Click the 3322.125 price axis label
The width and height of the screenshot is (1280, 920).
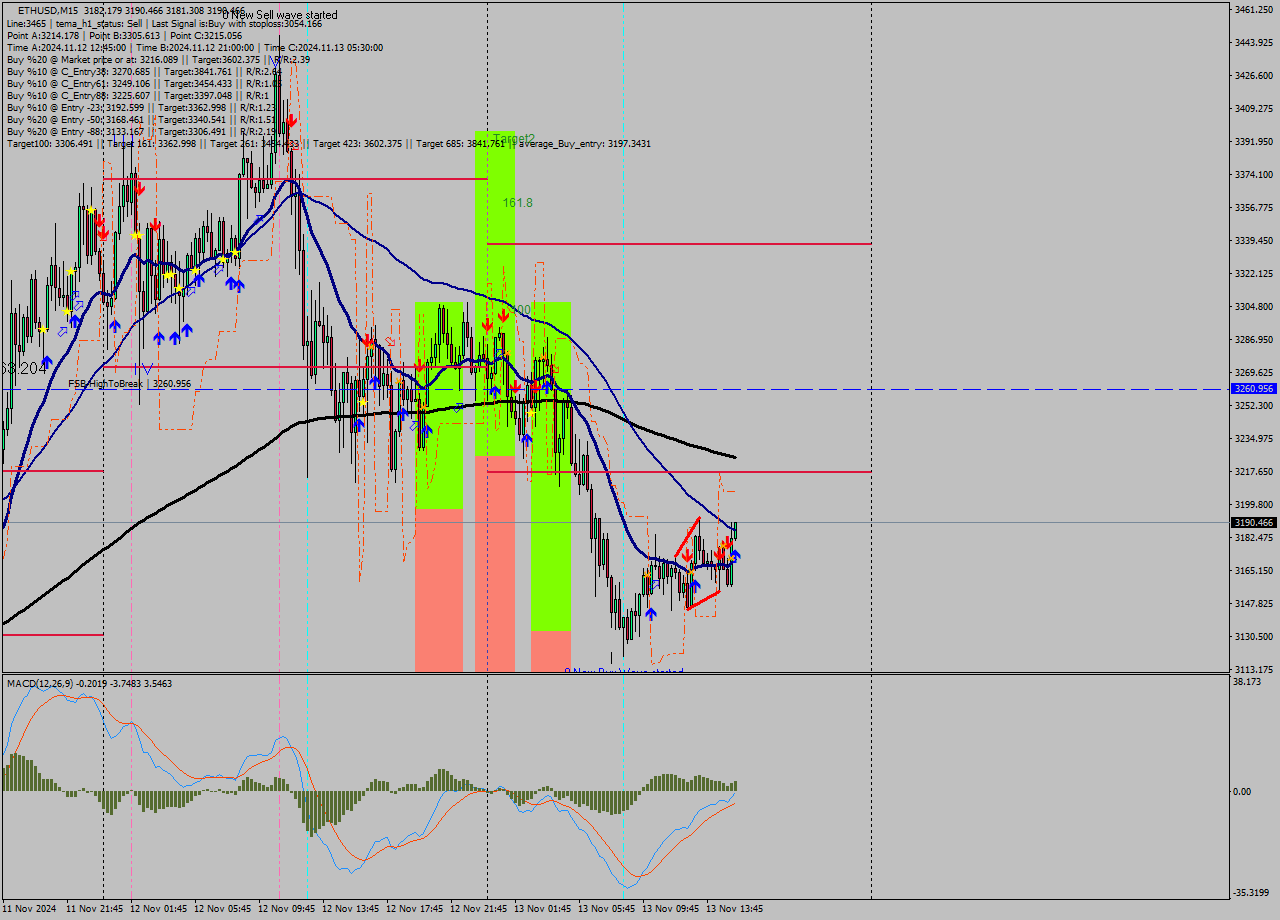coord(1253,273)
